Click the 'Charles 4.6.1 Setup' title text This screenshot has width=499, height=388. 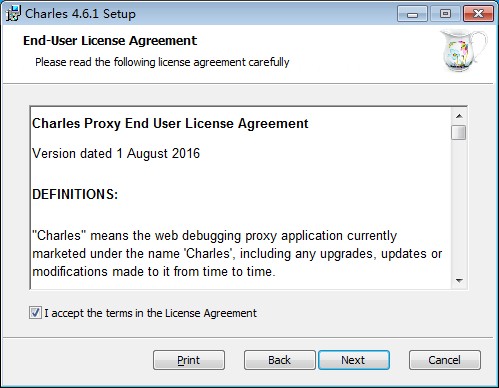coord(80,14)
